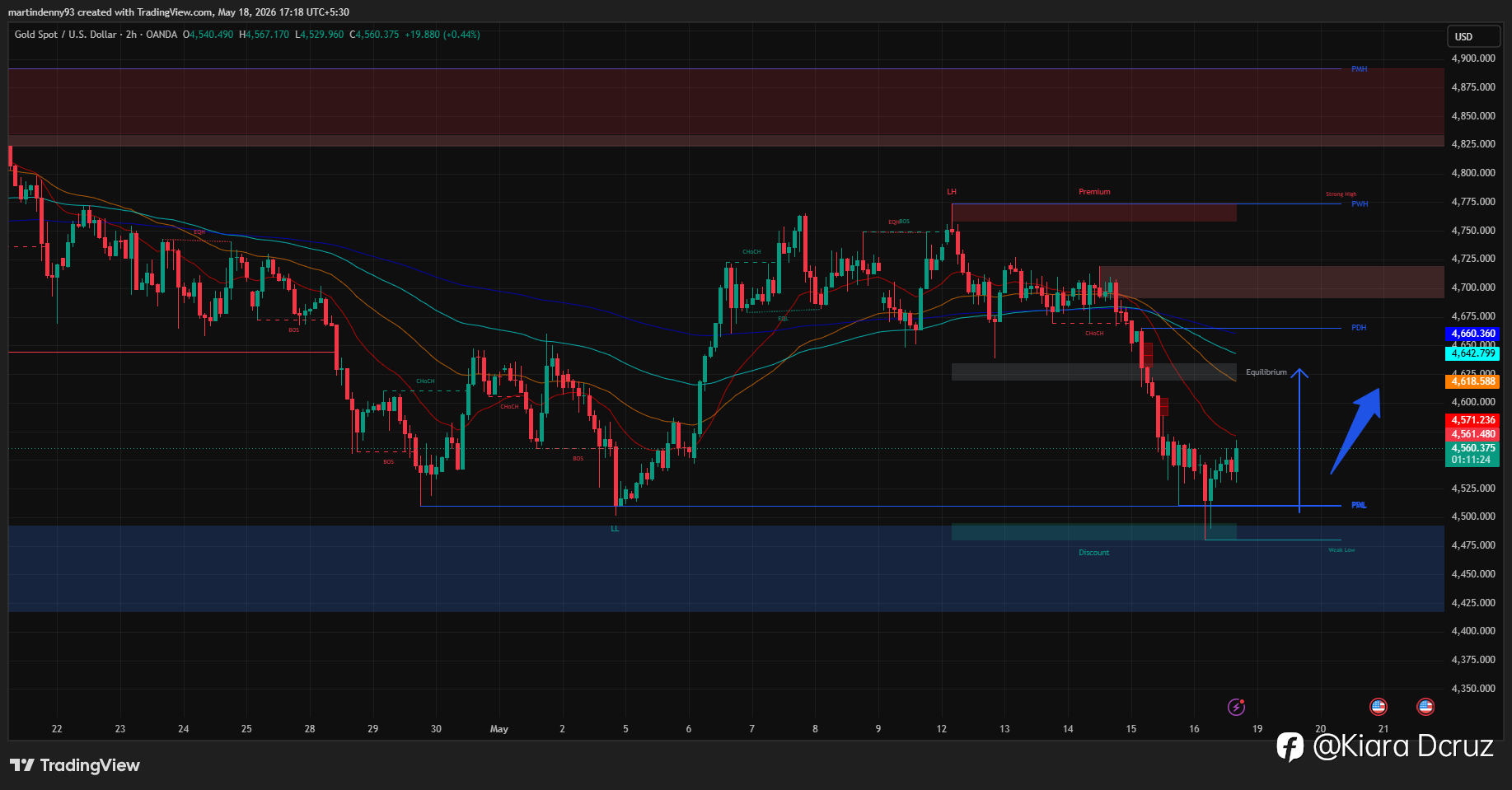Click the cyan 4,642.799 price label

click(x=1473, y=353)
